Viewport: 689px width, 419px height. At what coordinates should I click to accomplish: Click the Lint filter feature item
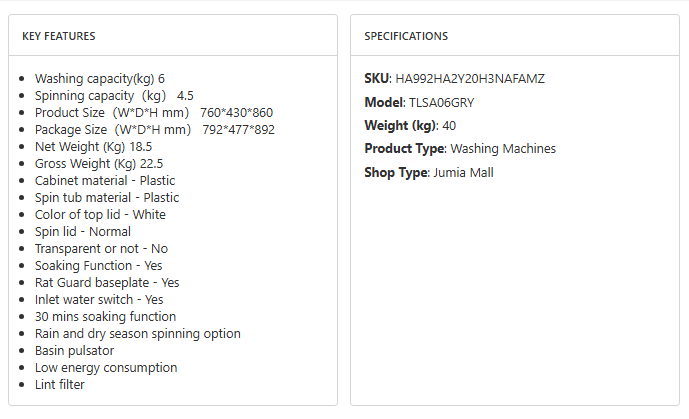coord(60,384)
